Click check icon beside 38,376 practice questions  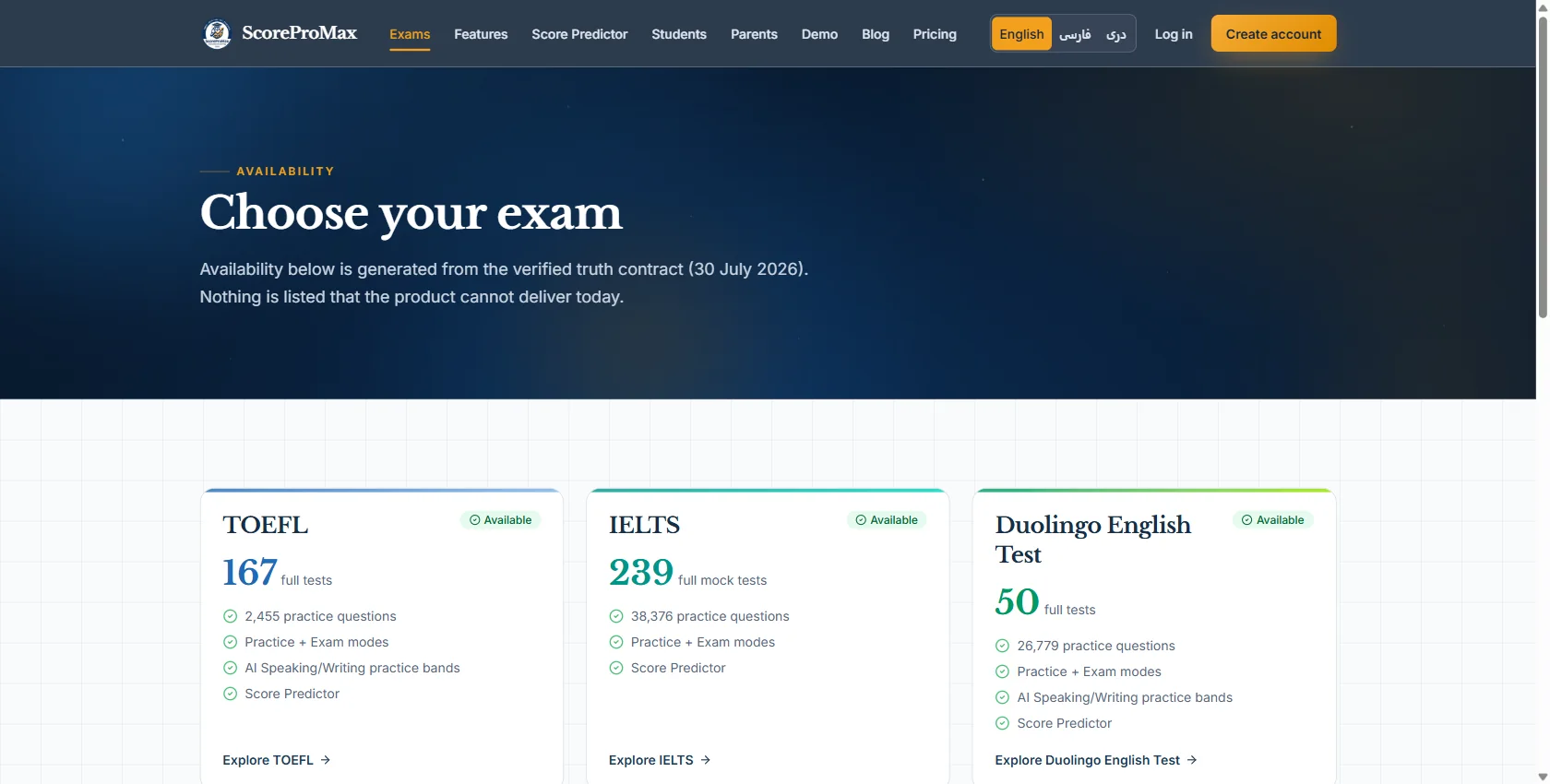point(616,616)
